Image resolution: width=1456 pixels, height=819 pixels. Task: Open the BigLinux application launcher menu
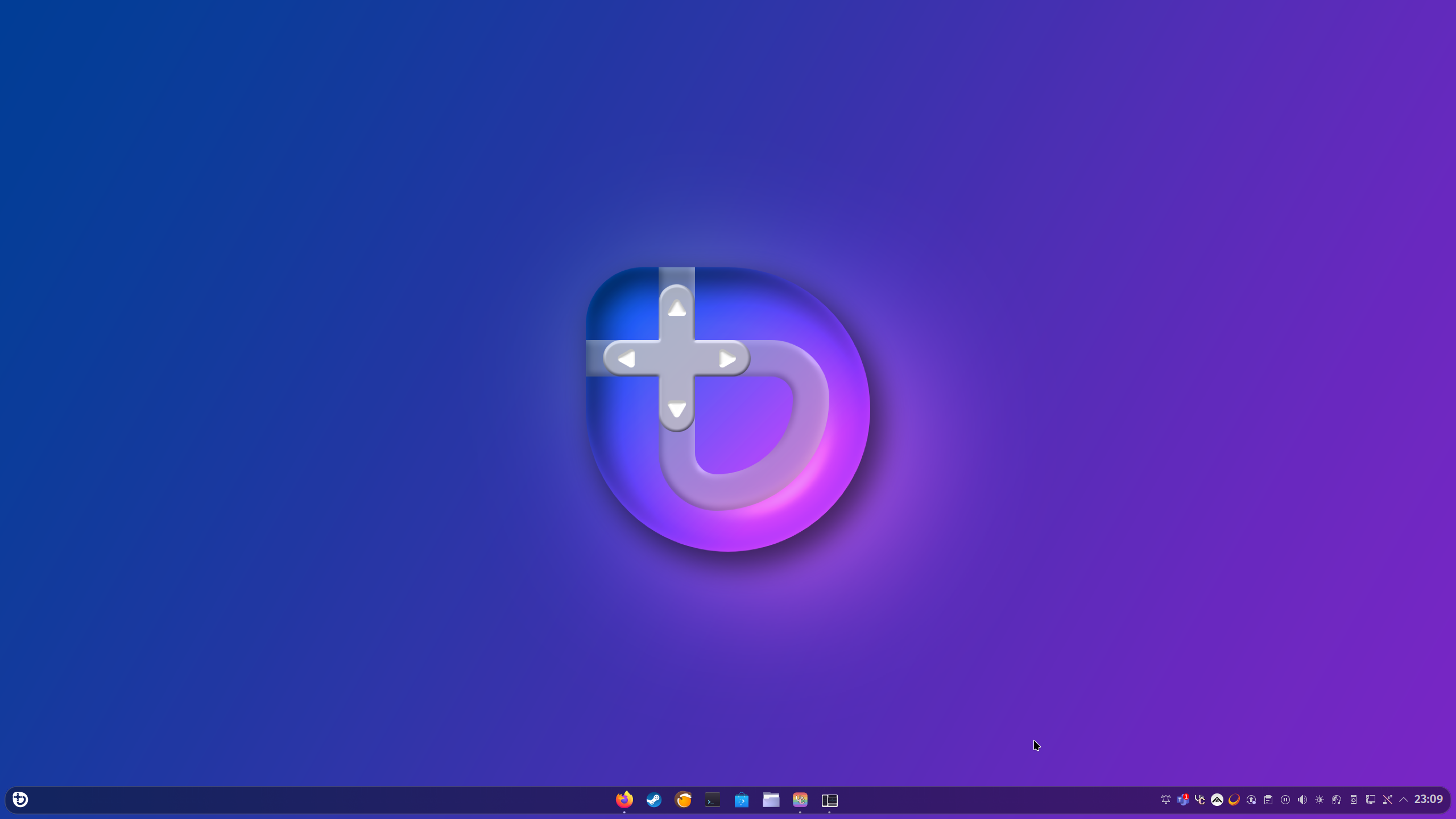point(20,799)
